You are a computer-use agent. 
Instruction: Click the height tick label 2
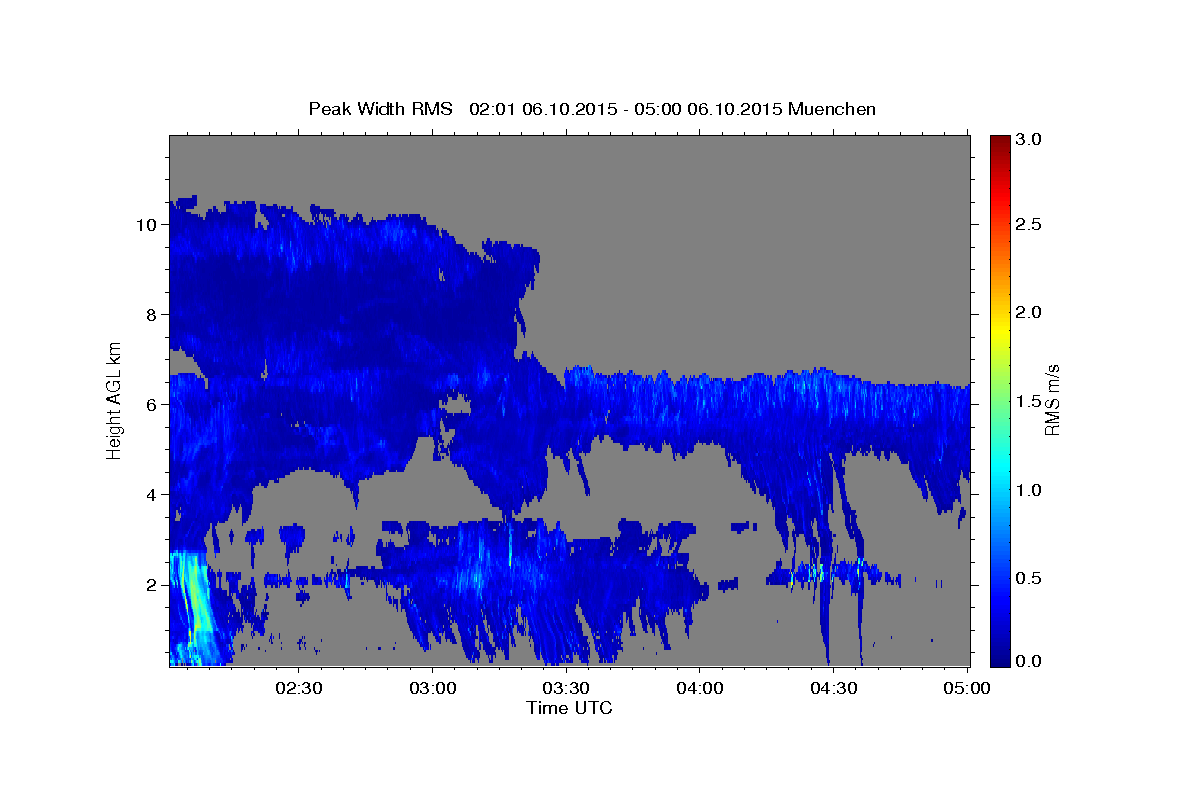pyautogui.click(x=152, y=585)
